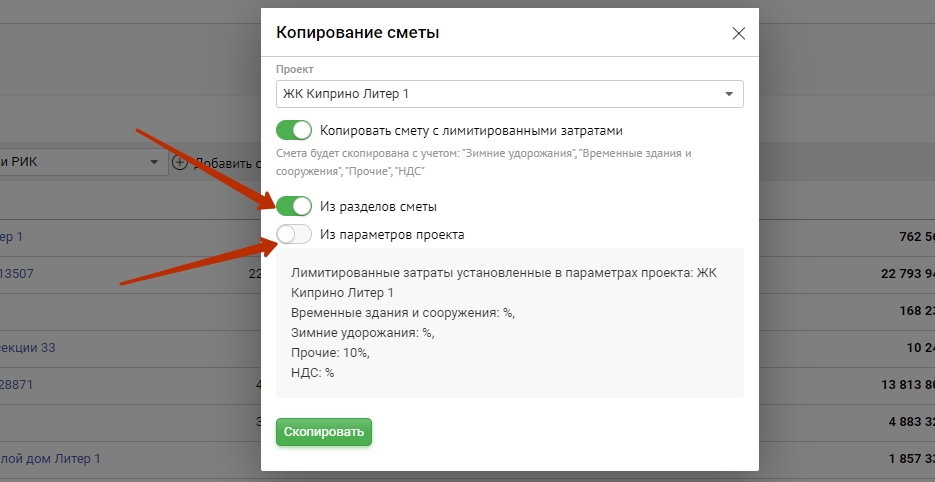This screenshot has width=935, height=482.
Task: Close the Копирование сметы dialog
Action: point(739,33)
